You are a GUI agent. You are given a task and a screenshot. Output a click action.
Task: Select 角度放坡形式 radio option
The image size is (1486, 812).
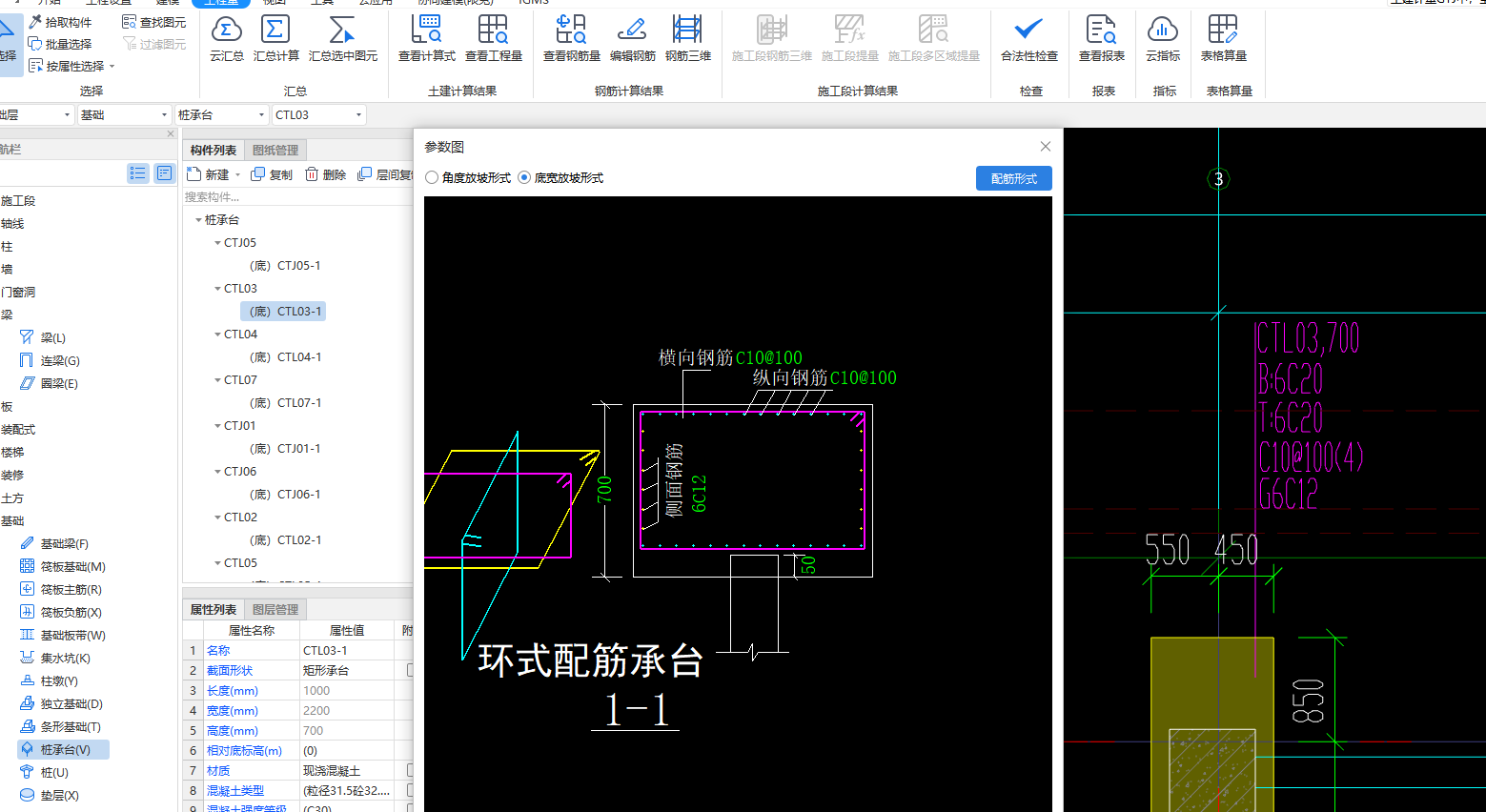468,178
